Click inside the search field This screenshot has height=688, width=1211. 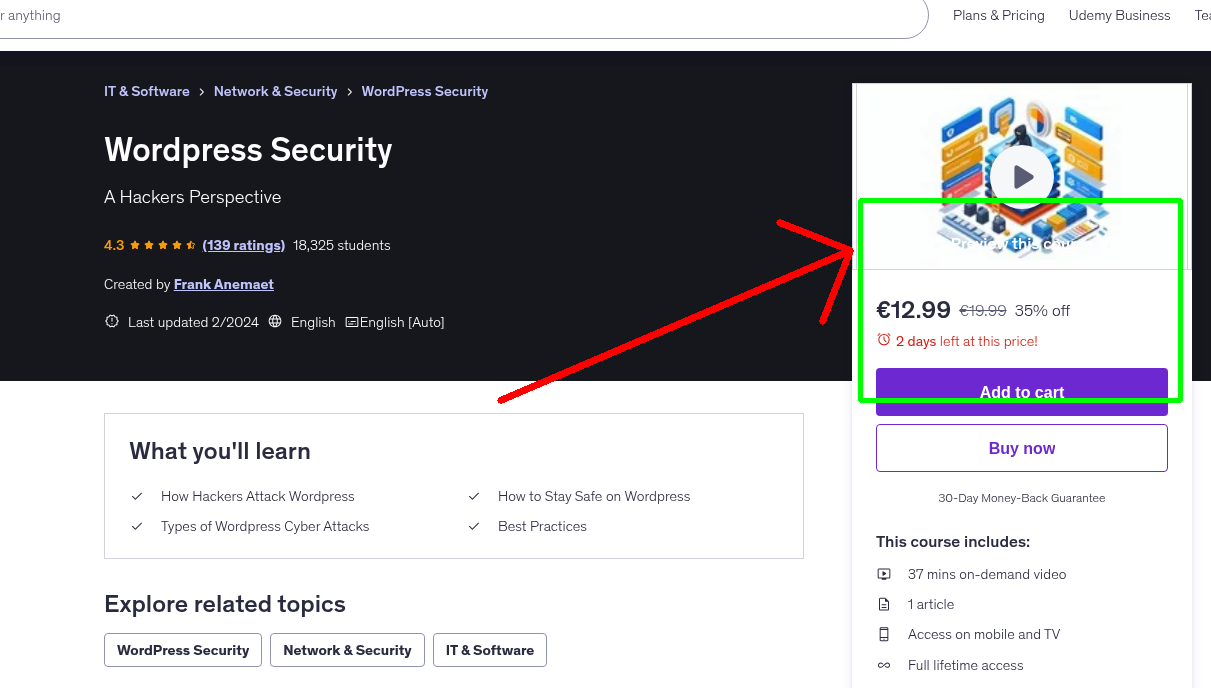pyautogui.click(x=400, y=15)
